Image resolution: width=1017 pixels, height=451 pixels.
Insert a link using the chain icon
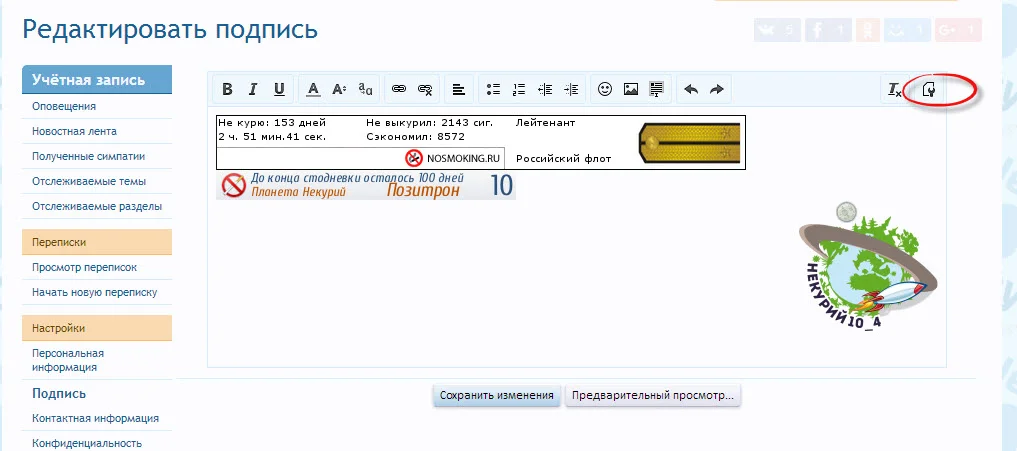399,90
